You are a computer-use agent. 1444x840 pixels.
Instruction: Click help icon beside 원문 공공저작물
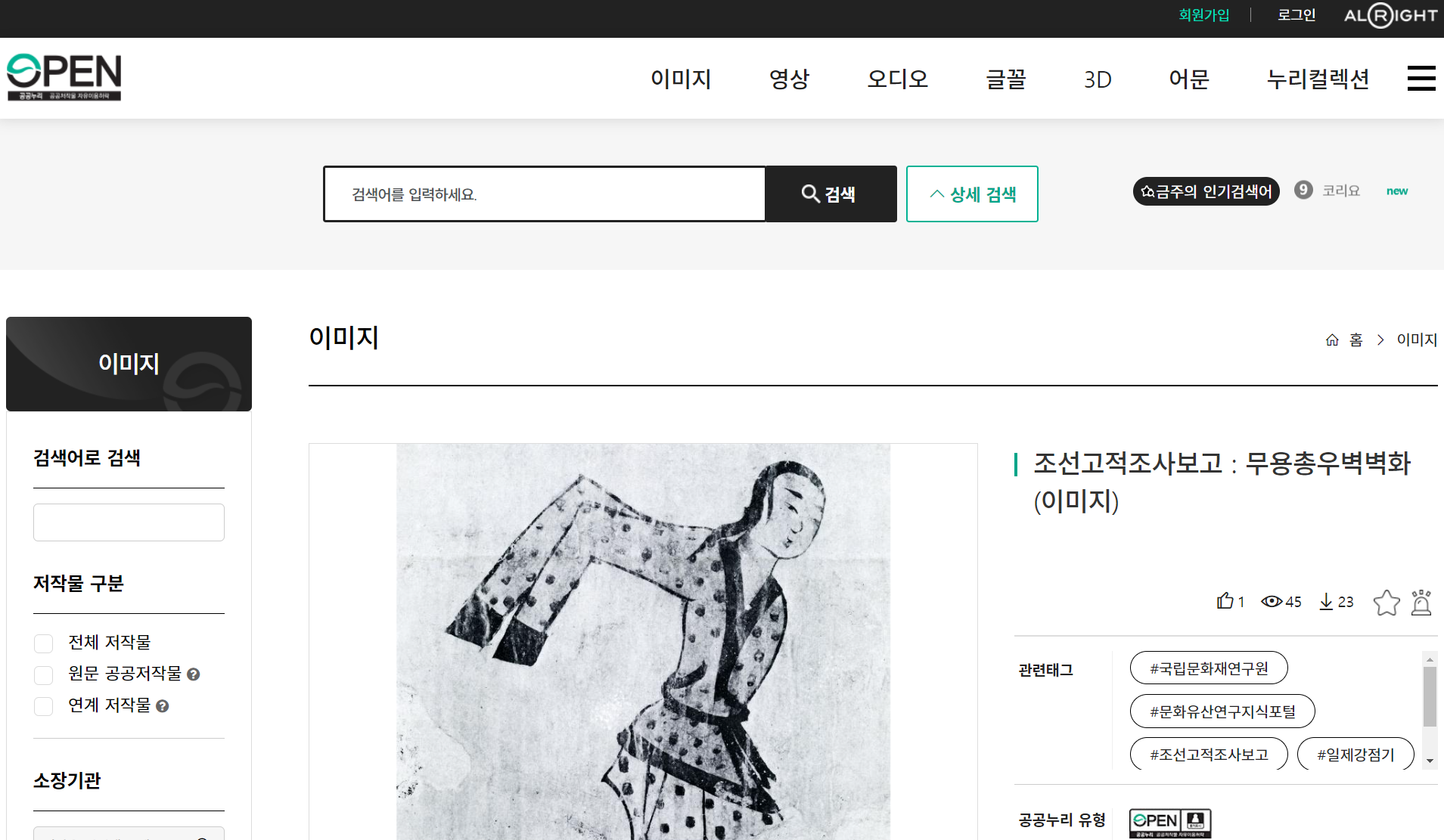pos(194,674)
